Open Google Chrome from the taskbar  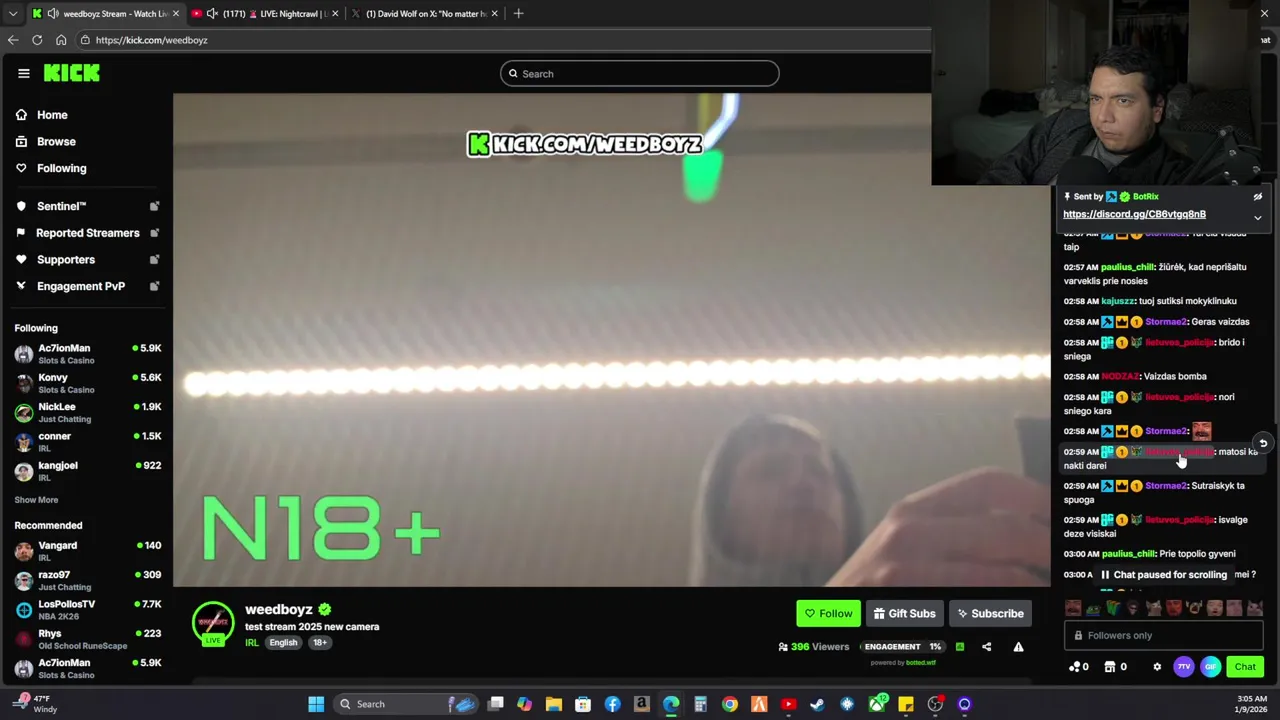(730, 704)
